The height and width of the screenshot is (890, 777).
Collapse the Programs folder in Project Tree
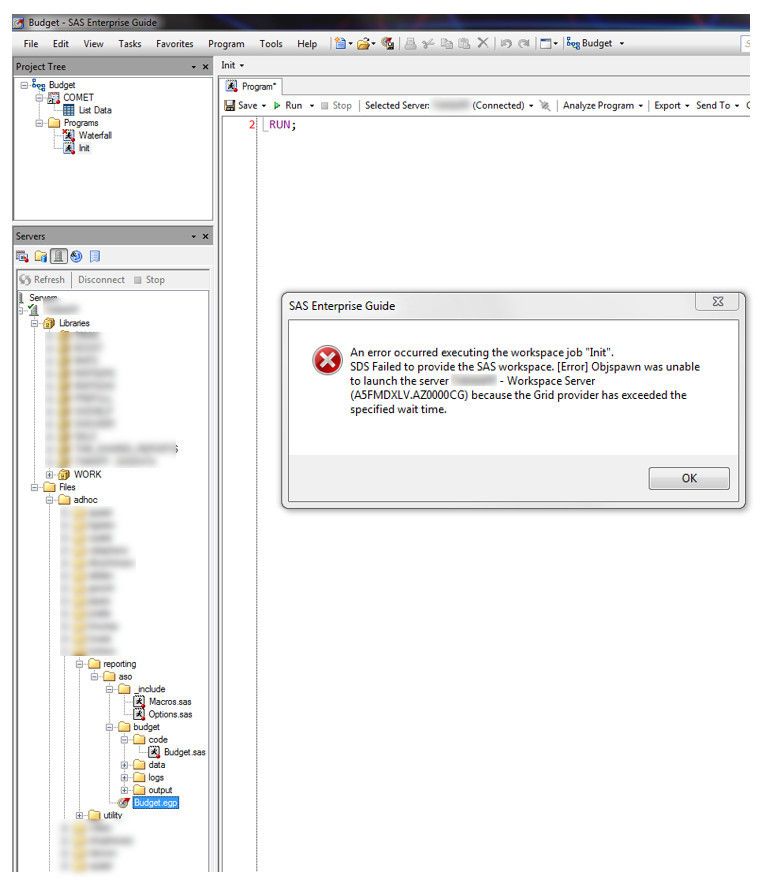click(x=39, y=123)
